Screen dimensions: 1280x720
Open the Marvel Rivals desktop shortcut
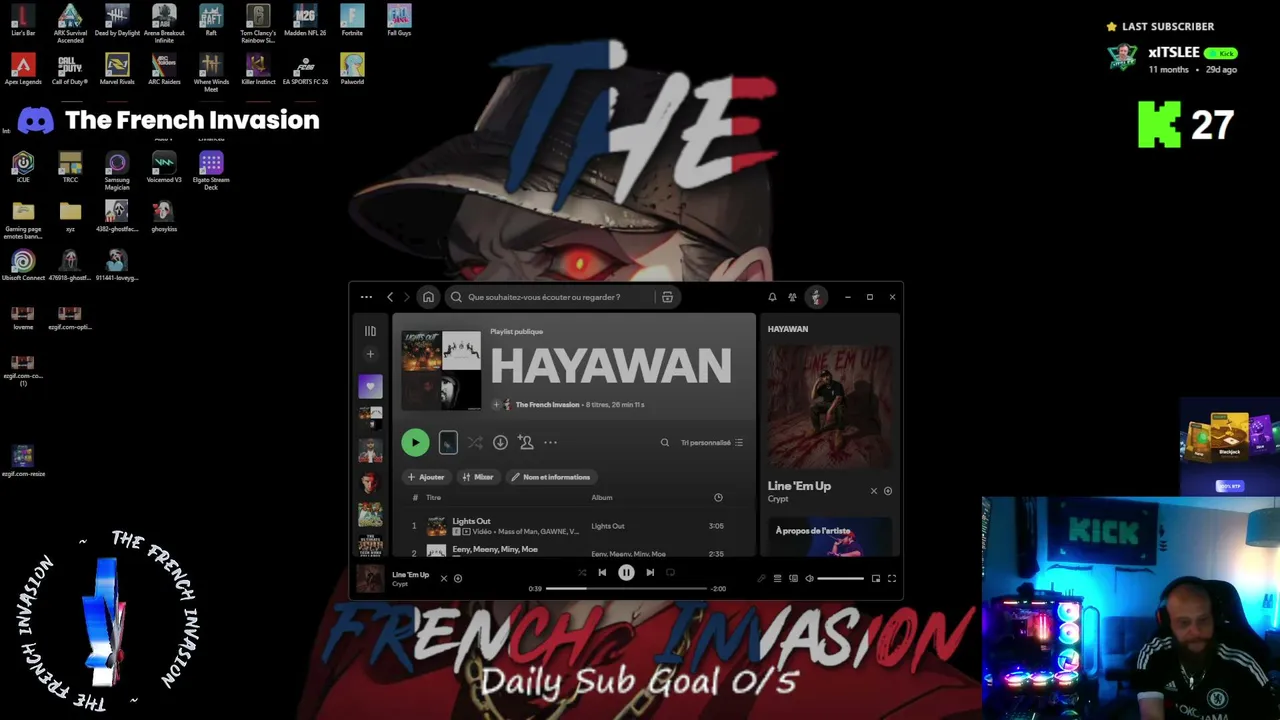[117, 69]
